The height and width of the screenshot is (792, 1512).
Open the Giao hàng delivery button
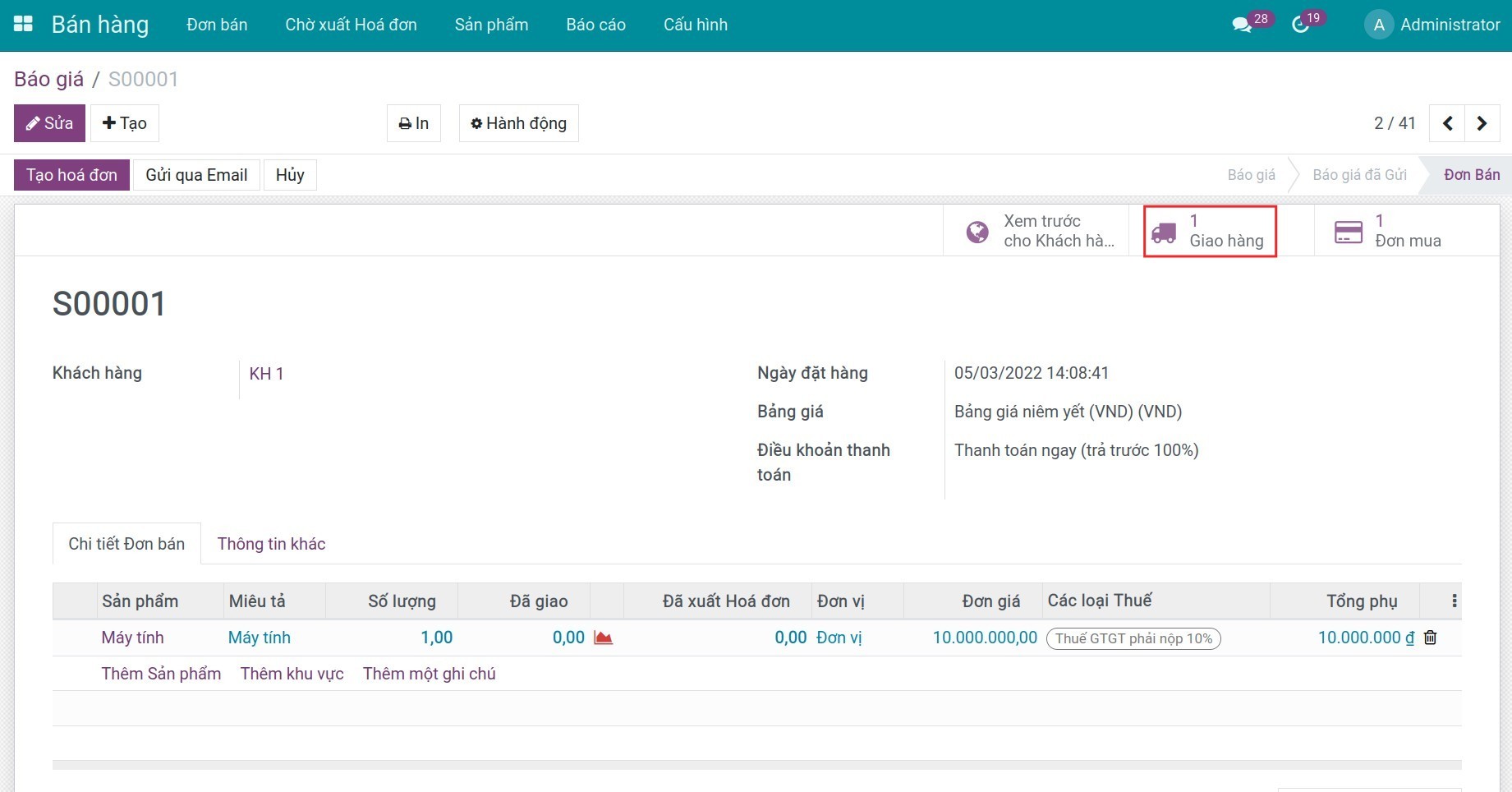pyautogui.click(x=1210, y=232)
